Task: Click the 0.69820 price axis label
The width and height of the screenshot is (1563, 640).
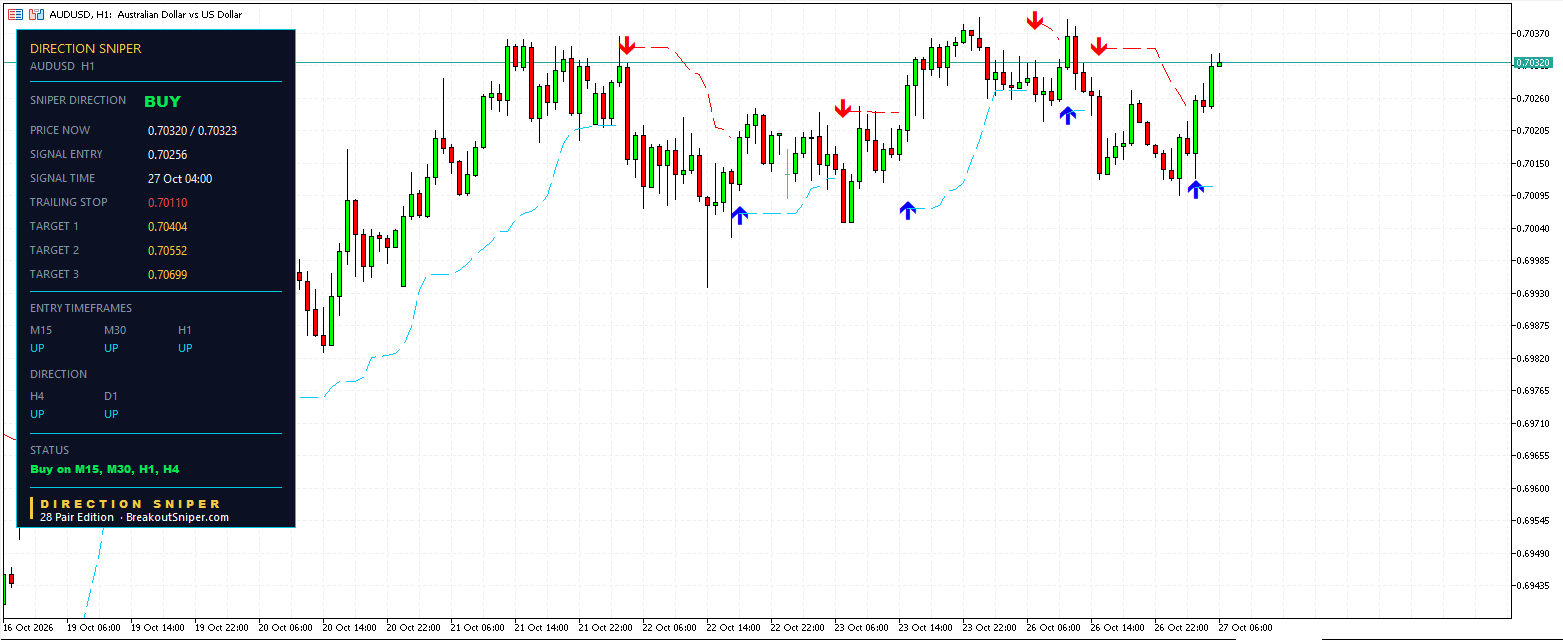Action: point(1533,358)
